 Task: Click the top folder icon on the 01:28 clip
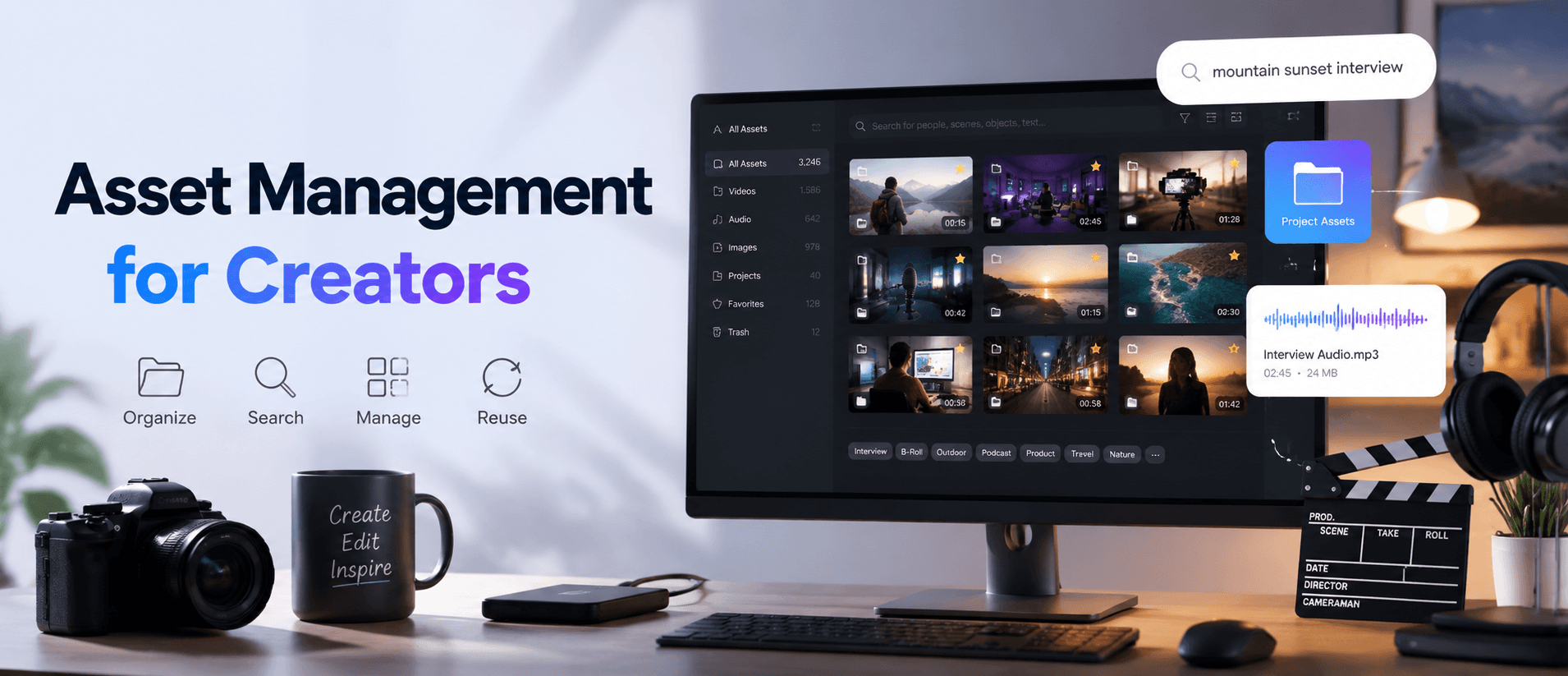(1132, 166)
